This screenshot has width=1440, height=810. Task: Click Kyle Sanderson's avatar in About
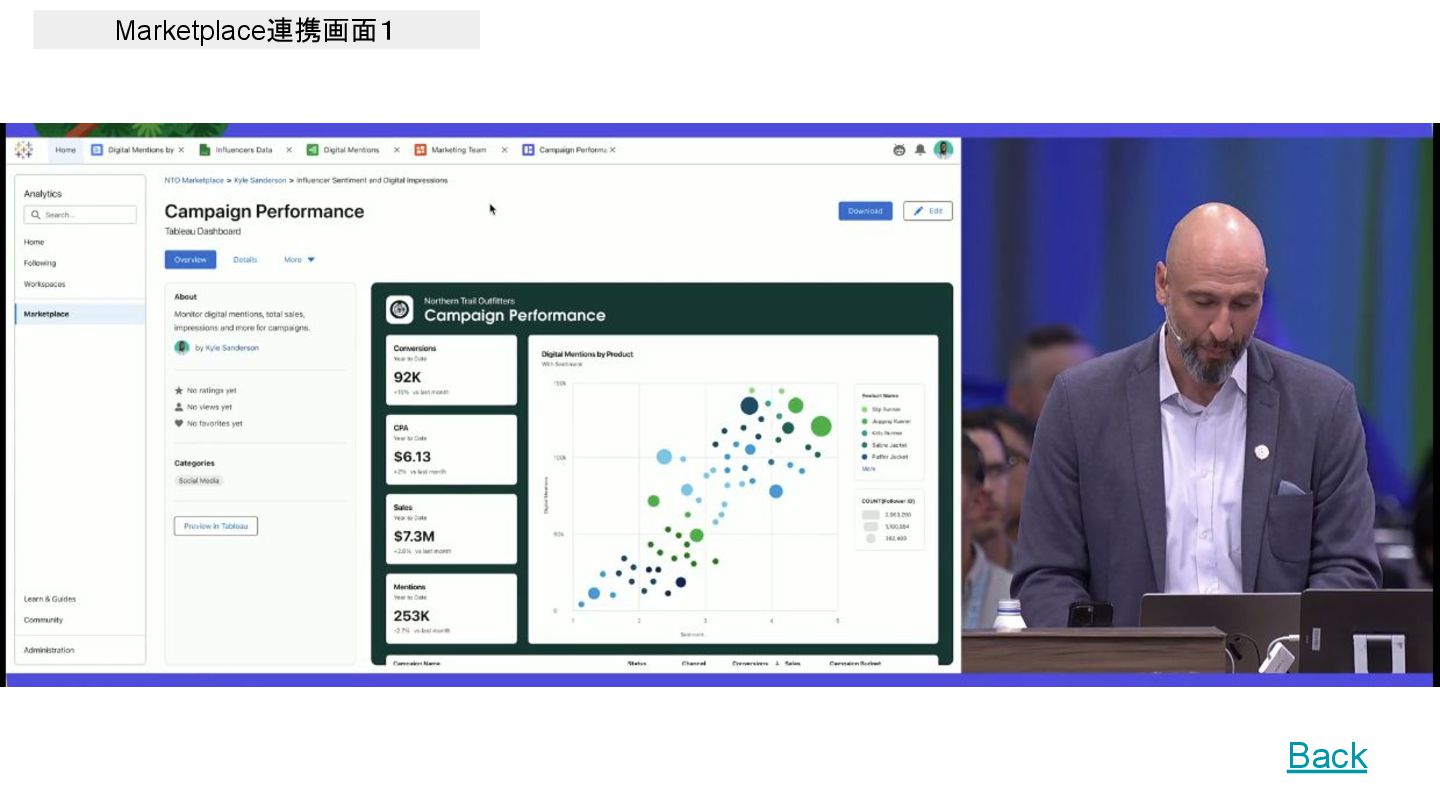point(182,348)
